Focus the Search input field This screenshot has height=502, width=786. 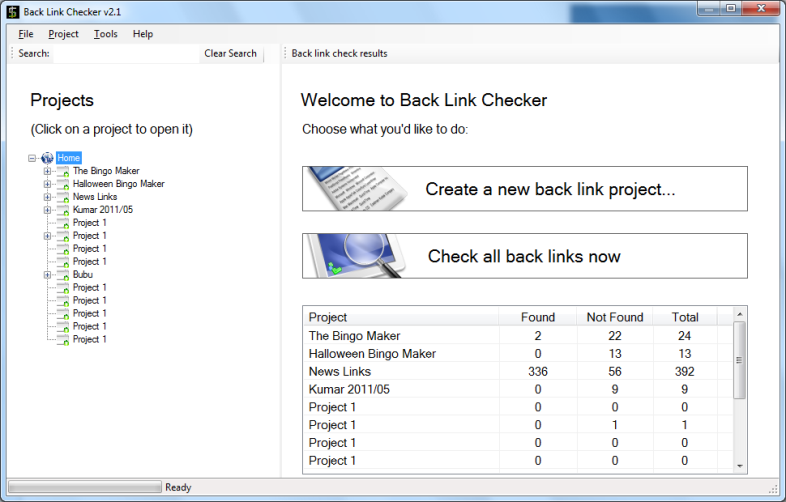pyautogui.click(x=126, y=53)
